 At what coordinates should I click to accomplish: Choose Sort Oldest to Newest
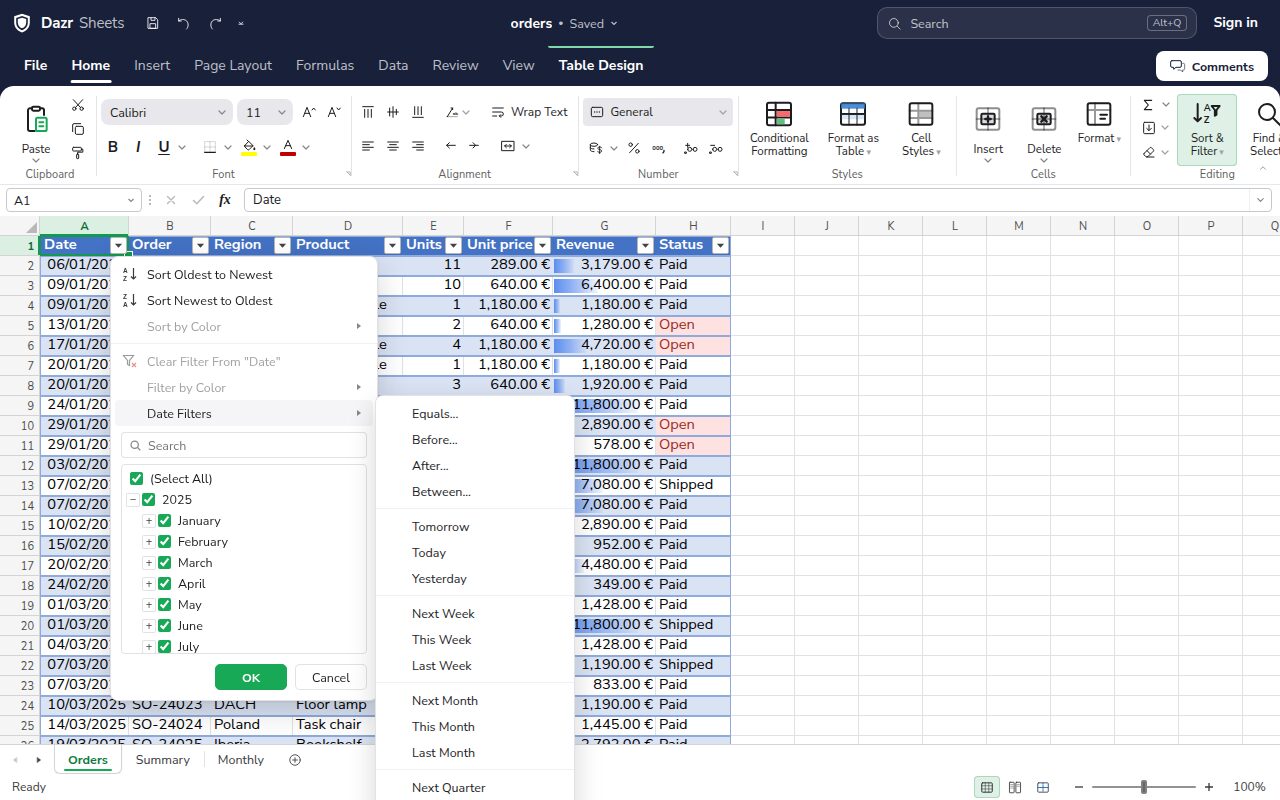point(246,275)
